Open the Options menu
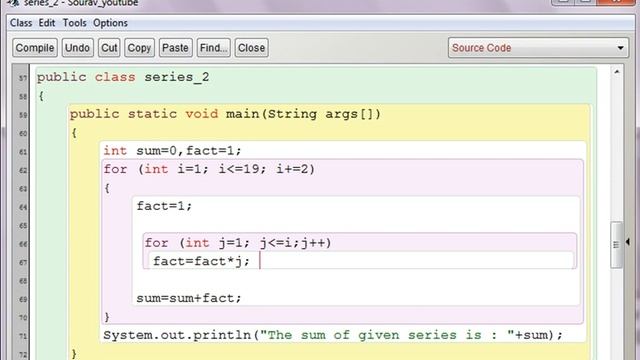The height and width of the screenshot is (360, 640). [110, 23]
